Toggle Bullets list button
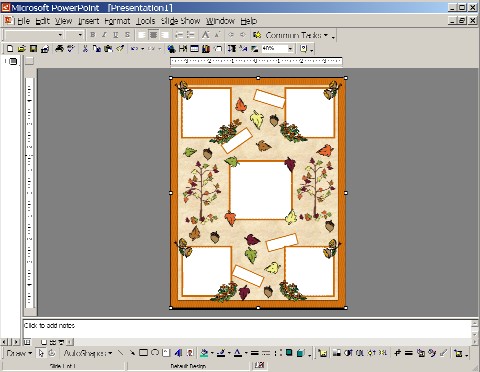 (x=191, y=35)
